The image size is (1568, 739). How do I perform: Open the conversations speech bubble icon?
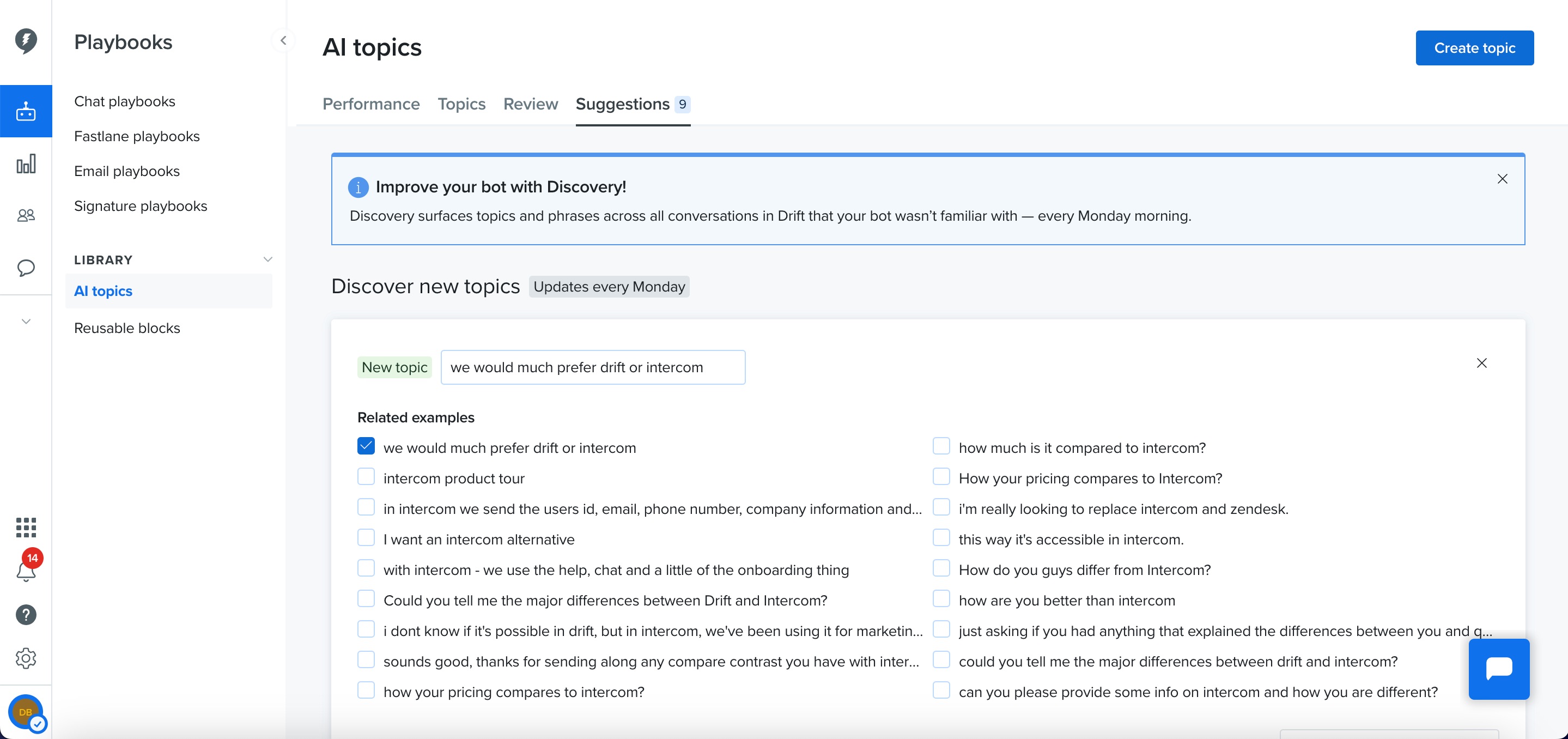click(x=26, y=267)
